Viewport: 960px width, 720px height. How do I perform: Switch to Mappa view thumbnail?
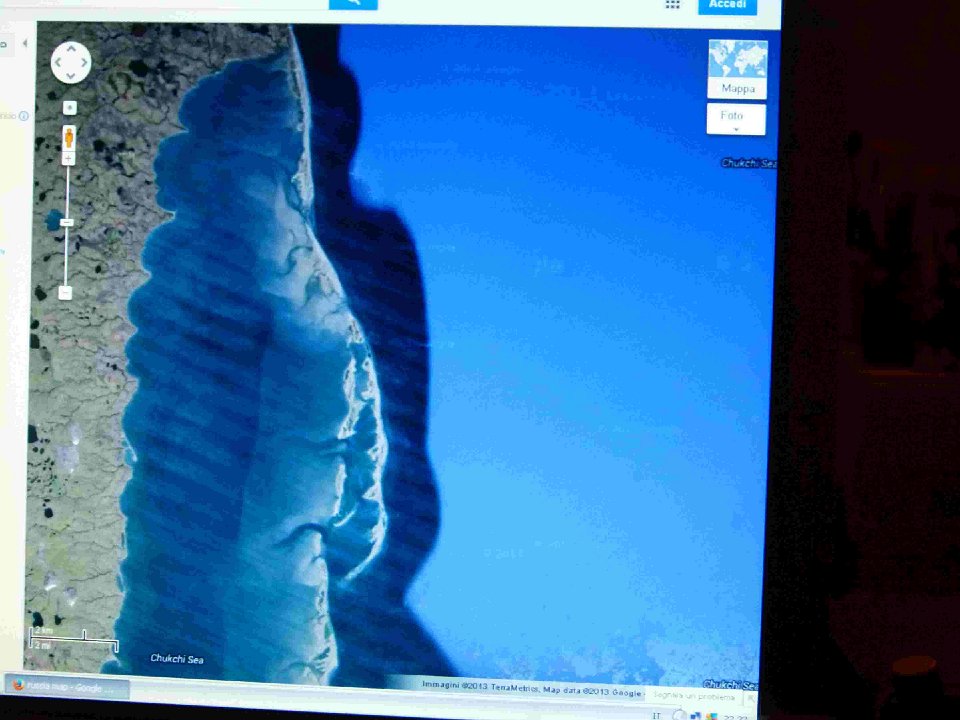[x=738, y=69]
